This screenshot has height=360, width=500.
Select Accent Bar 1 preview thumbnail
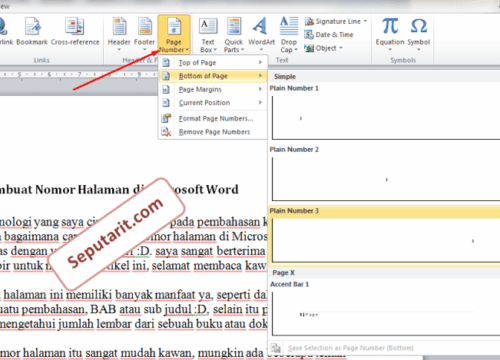click(x=386, y=314)
